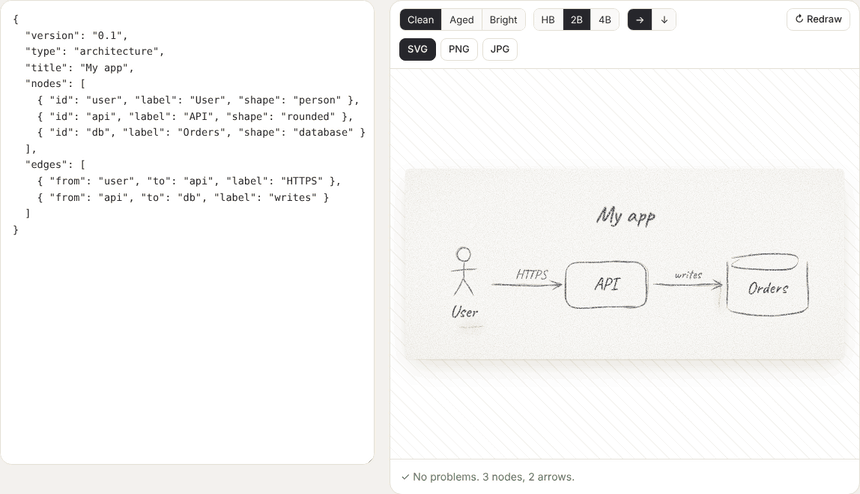Choose JPG export format
This screenshot has width=860, height=494.
pyautogui.click(x=500, y=49)
